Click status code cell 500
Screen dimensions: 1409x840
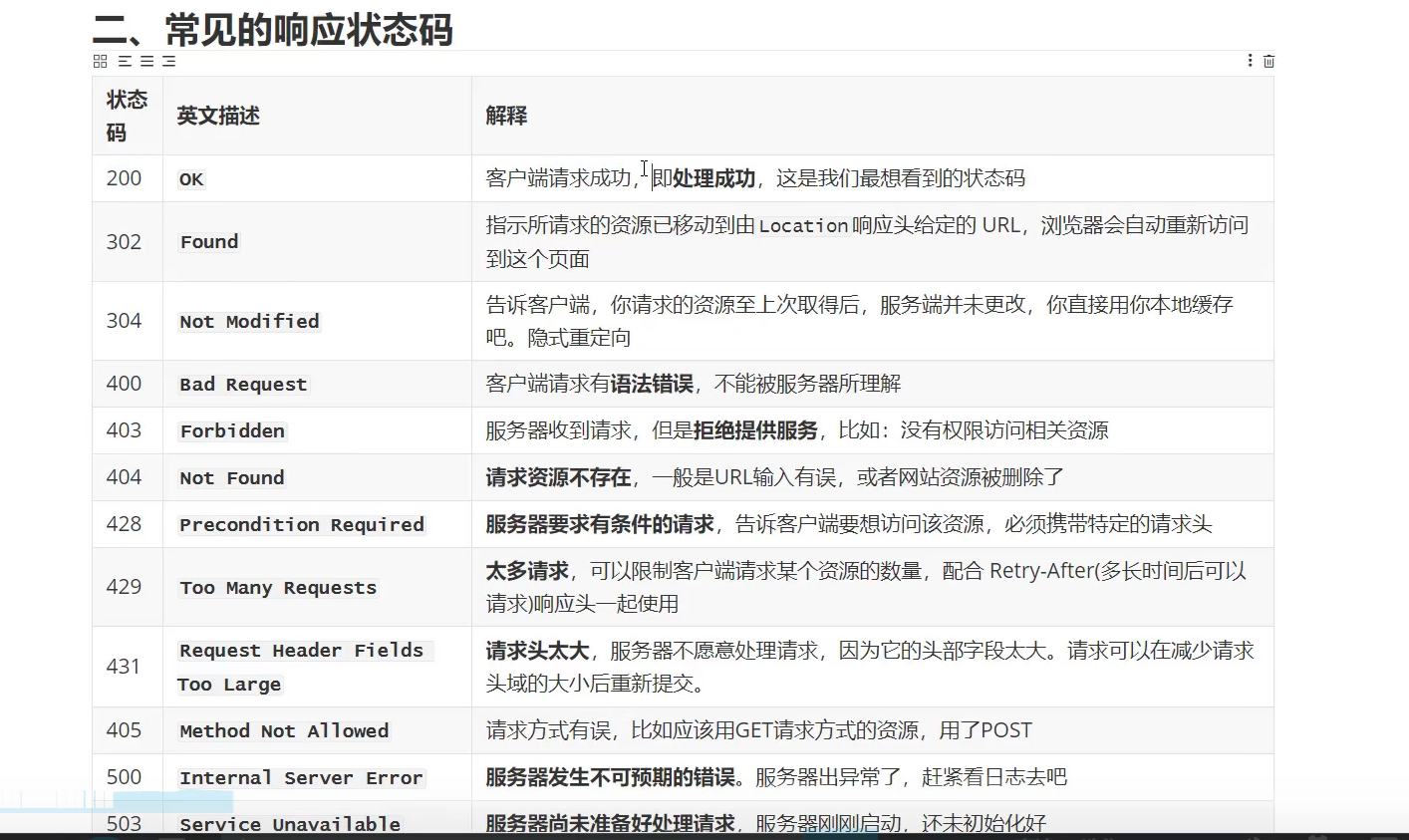click(128, 777)
